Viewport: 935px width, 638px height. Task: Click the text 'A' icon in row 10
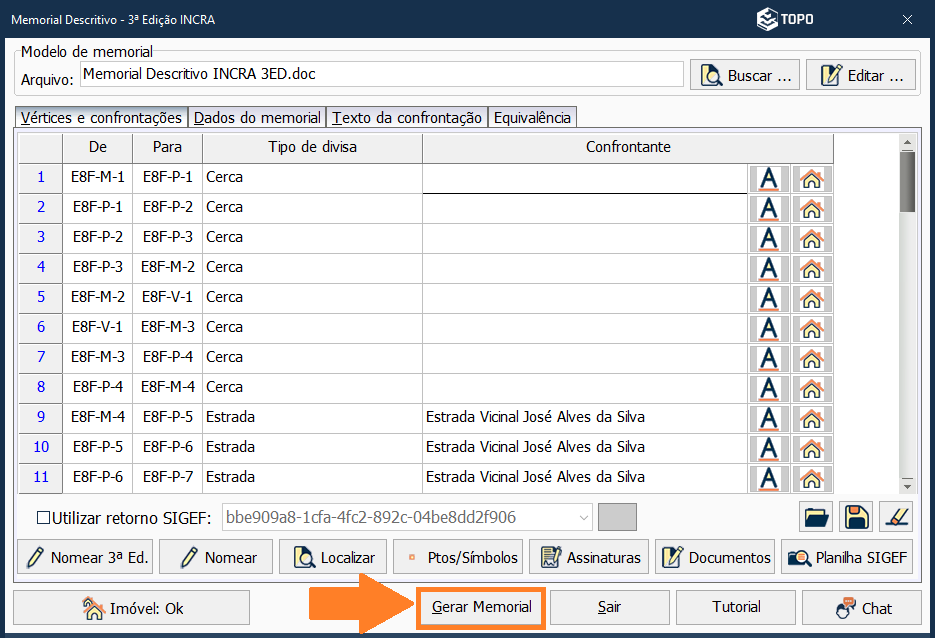pyautogui.click(x=769, y=449)
